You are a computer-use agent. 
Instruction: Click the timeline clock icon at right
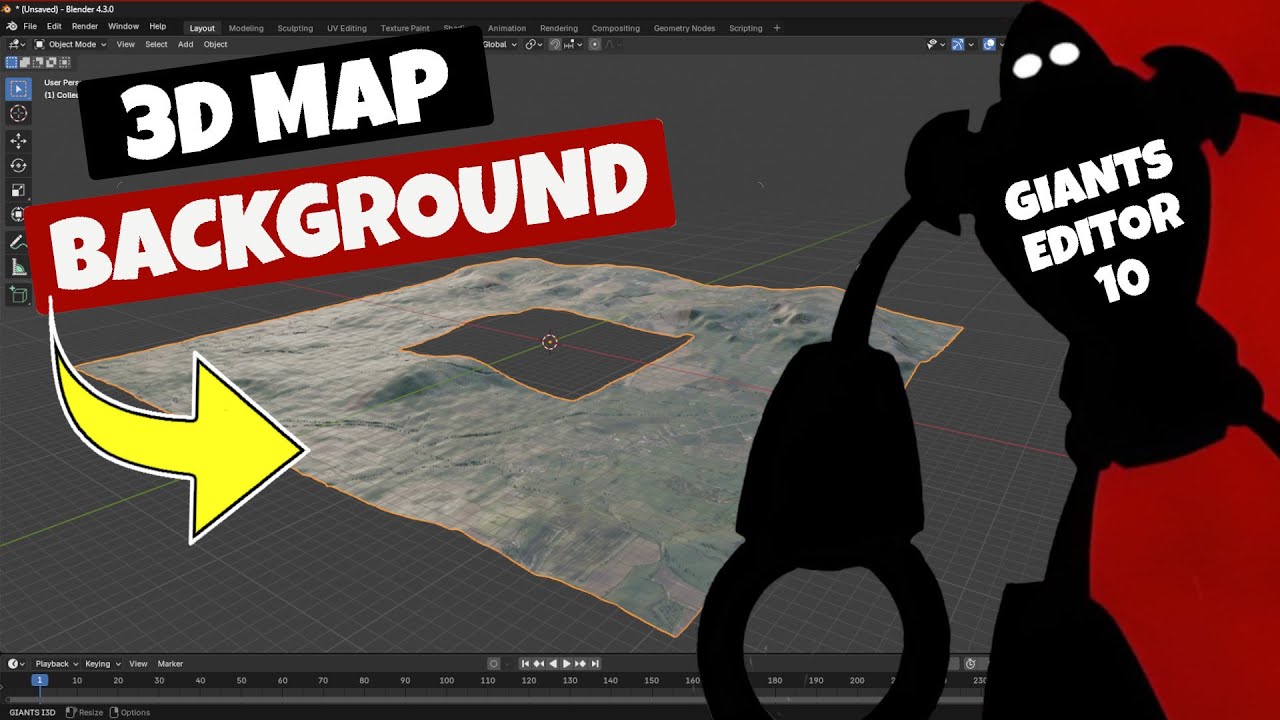[970, 664]
